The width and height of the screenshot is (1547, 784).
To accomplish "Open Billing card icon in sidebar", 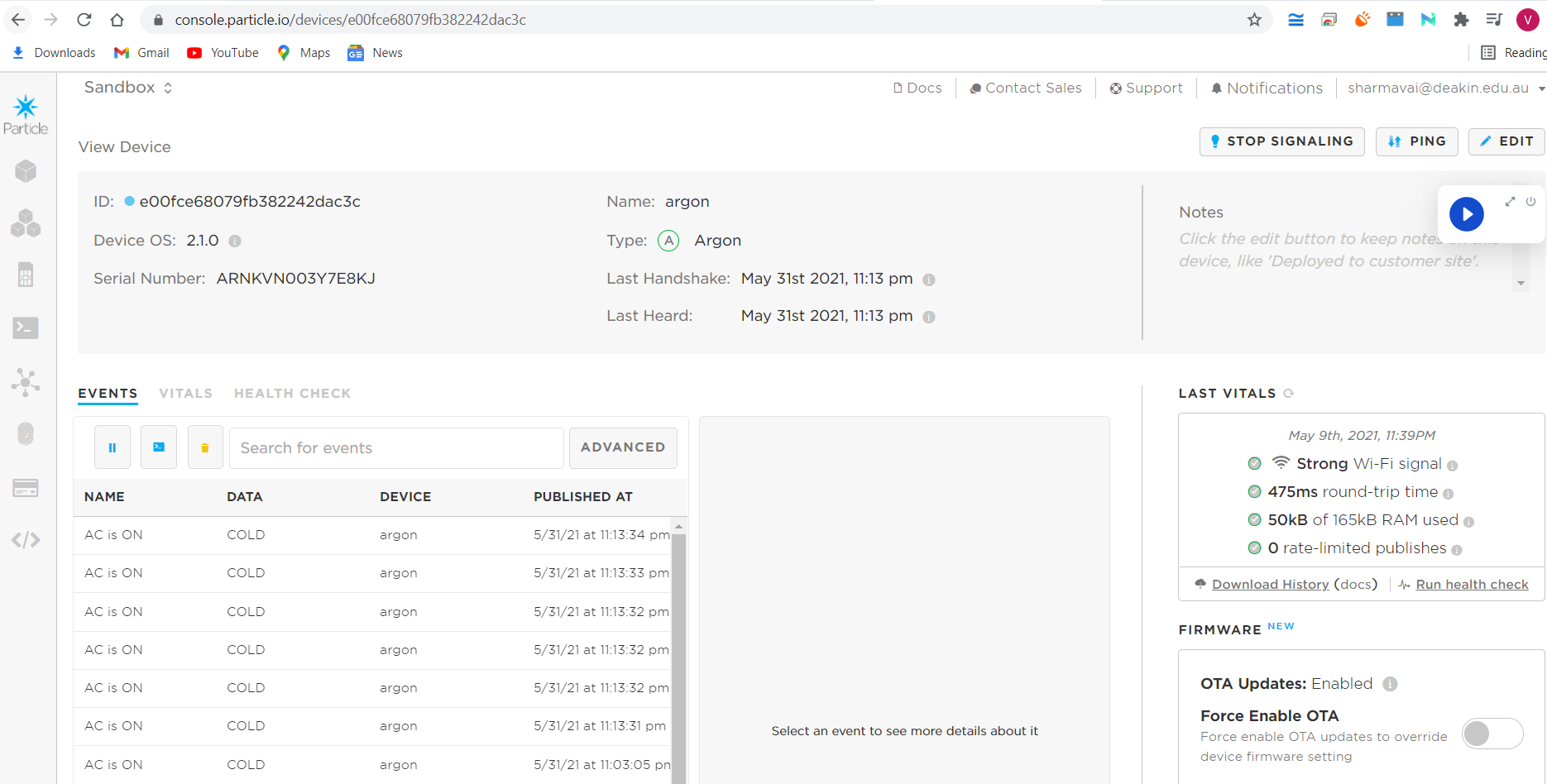I will 26,488.
